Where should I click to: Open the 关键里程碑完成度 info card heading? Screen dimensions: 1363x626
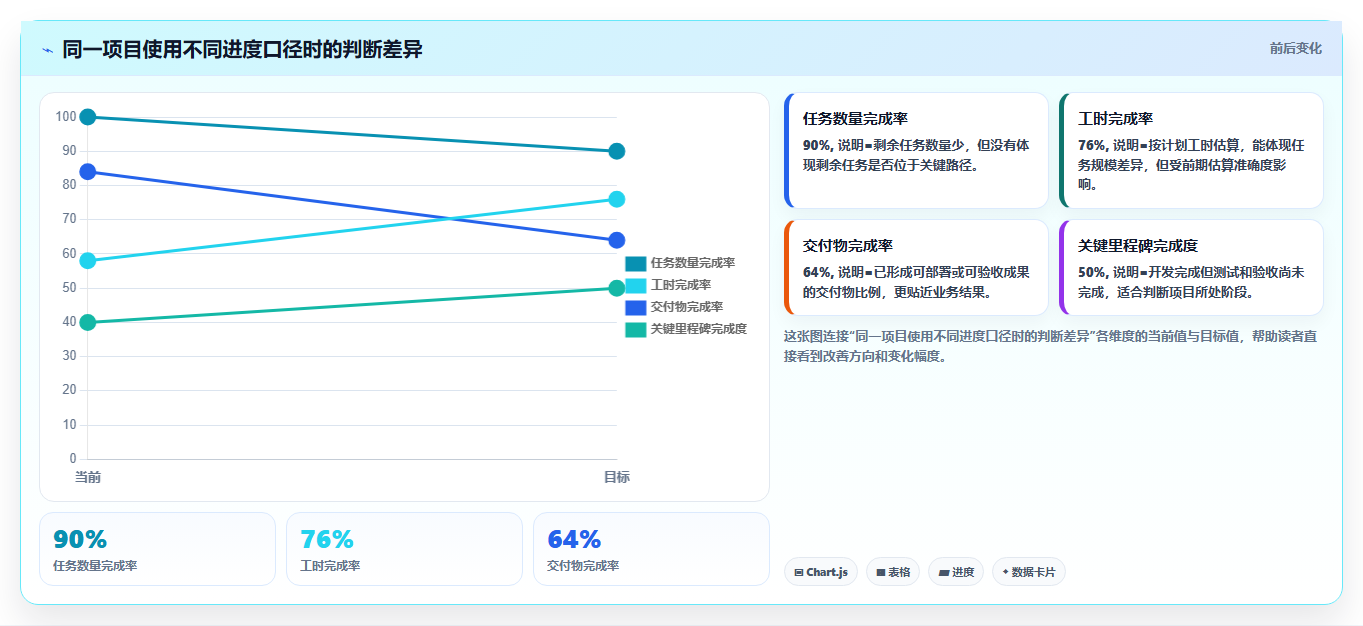pyautogui.click(x=1138, y=246)
